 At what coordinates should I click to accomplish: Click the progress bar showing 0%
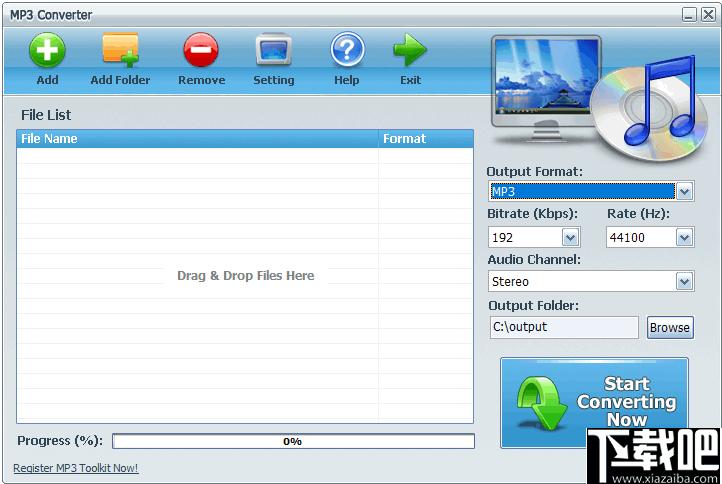pos(293,441)
